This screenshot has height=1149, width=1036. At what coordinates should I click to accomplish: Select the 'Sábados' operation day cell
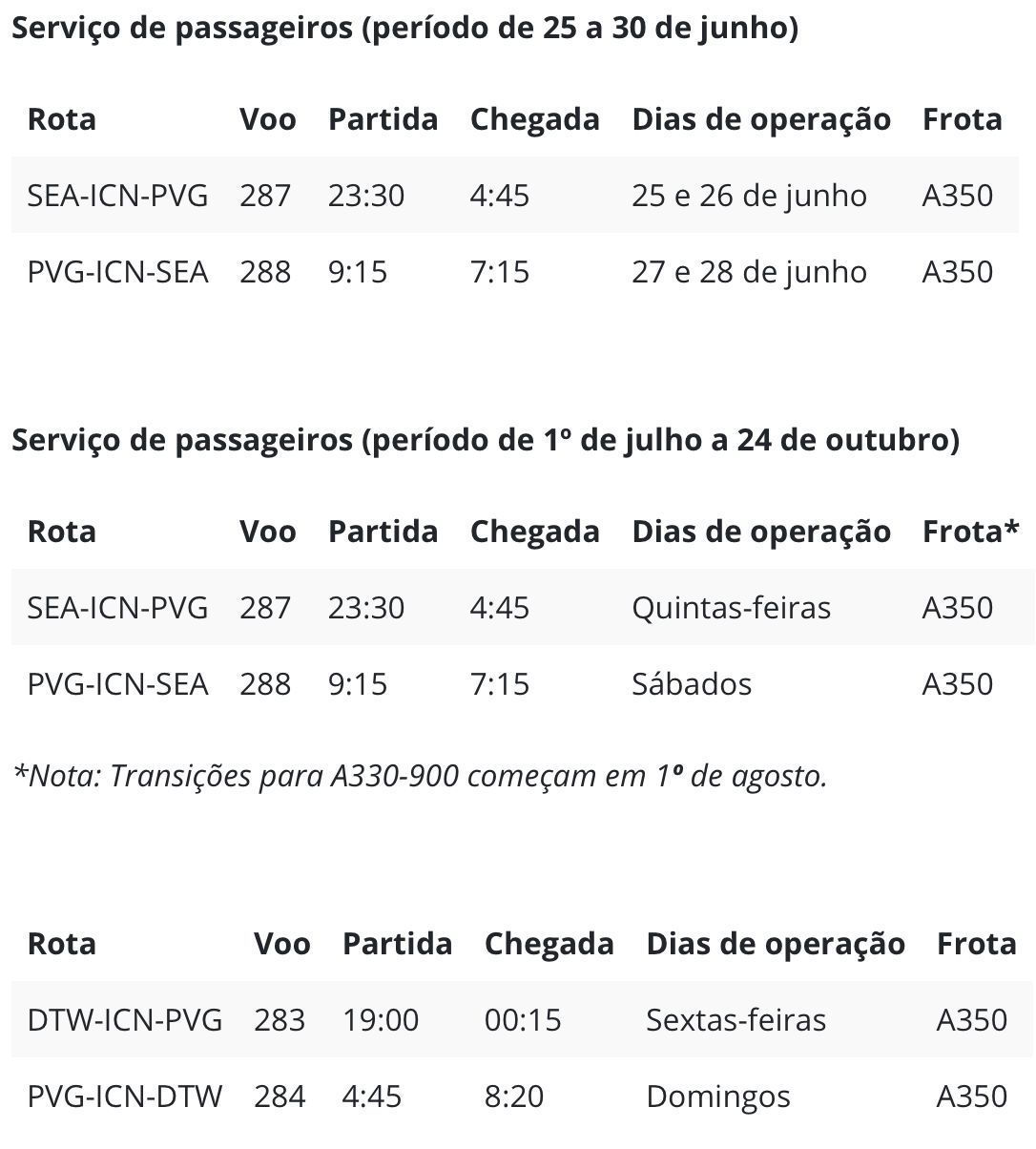(x=692, y=684)
